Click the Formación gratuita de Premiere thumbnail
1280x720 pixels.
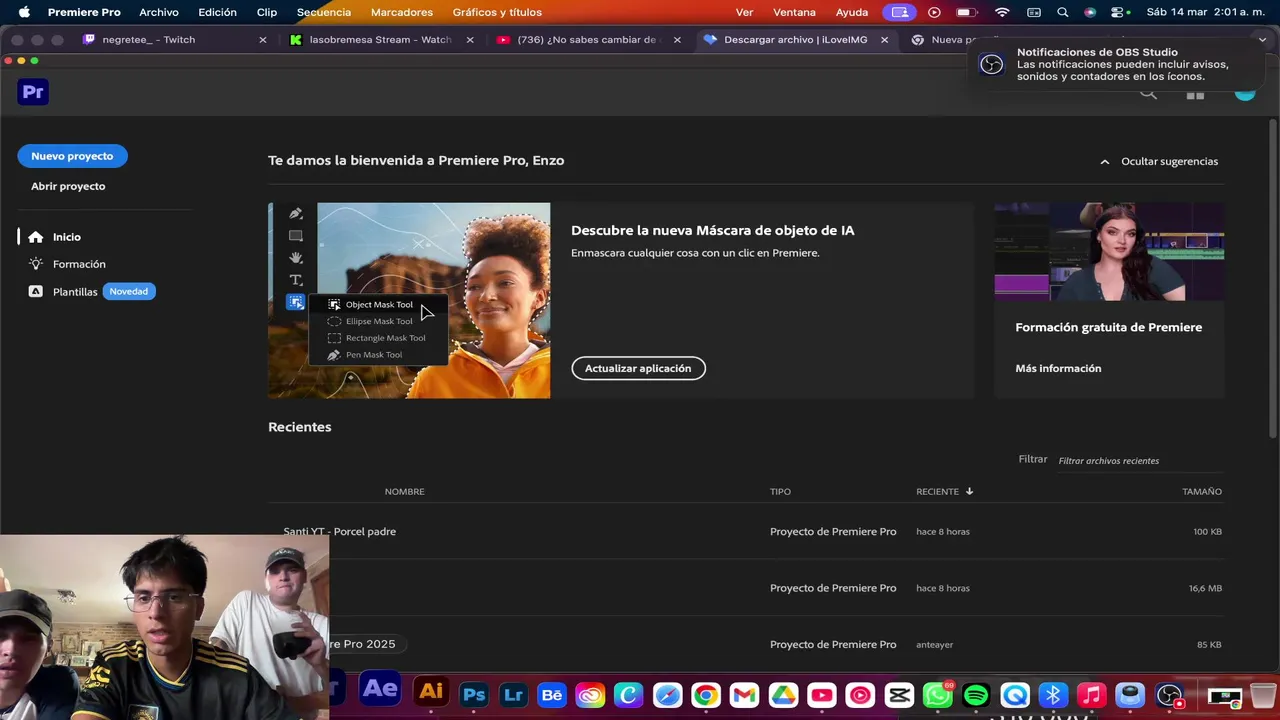click(1109, 251)
